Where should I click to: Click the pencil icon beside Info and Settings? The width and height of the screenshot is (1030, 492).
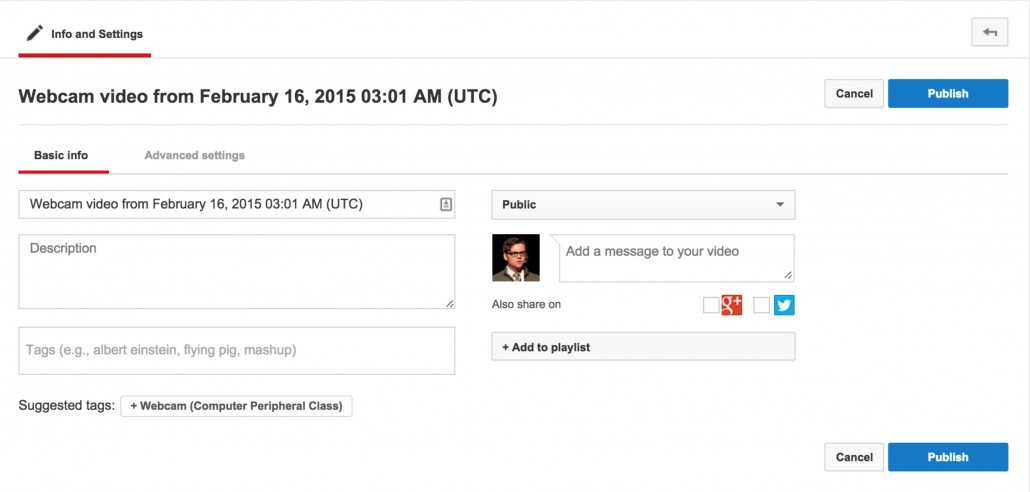[35, 33]
